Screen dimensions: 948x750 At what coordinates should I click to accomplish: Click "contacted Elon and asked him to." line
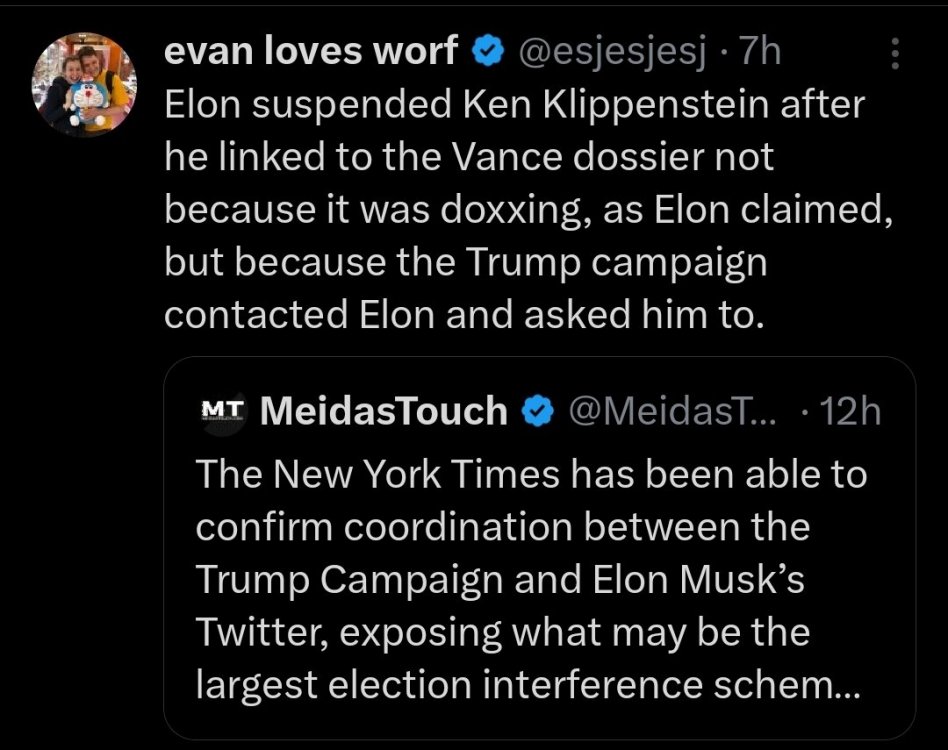point(463,315)
